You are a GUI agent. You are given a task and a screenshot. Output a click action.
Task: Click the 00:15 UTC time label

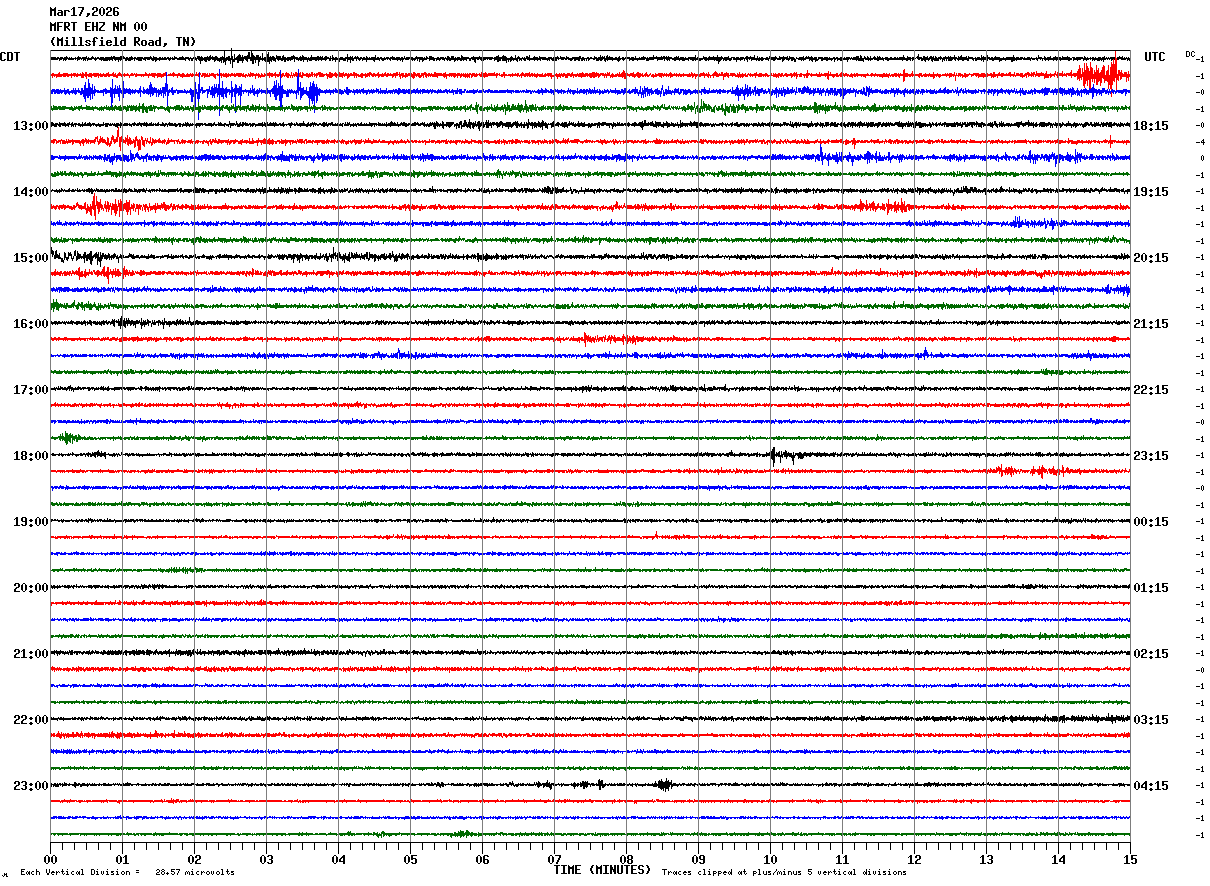pyautogui.click(x=1151, y=522)
